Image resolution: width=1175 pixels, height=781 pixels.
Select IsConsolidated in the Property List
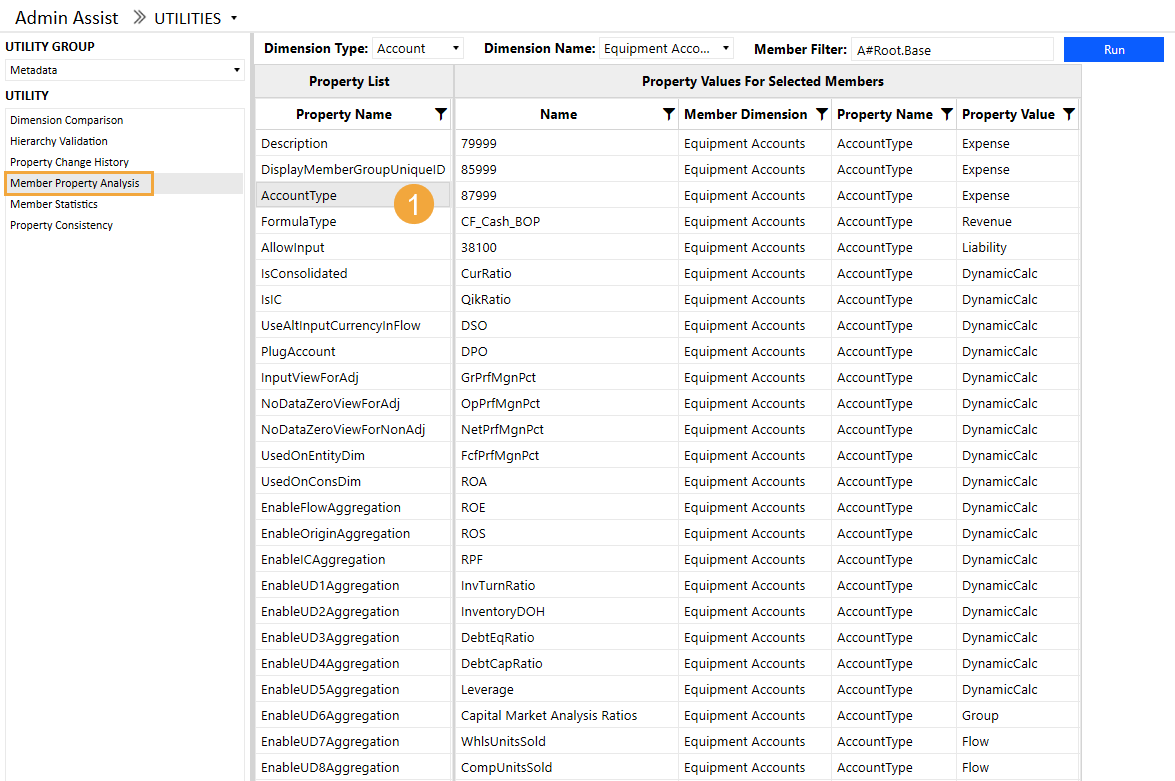(x=304, y=274)
